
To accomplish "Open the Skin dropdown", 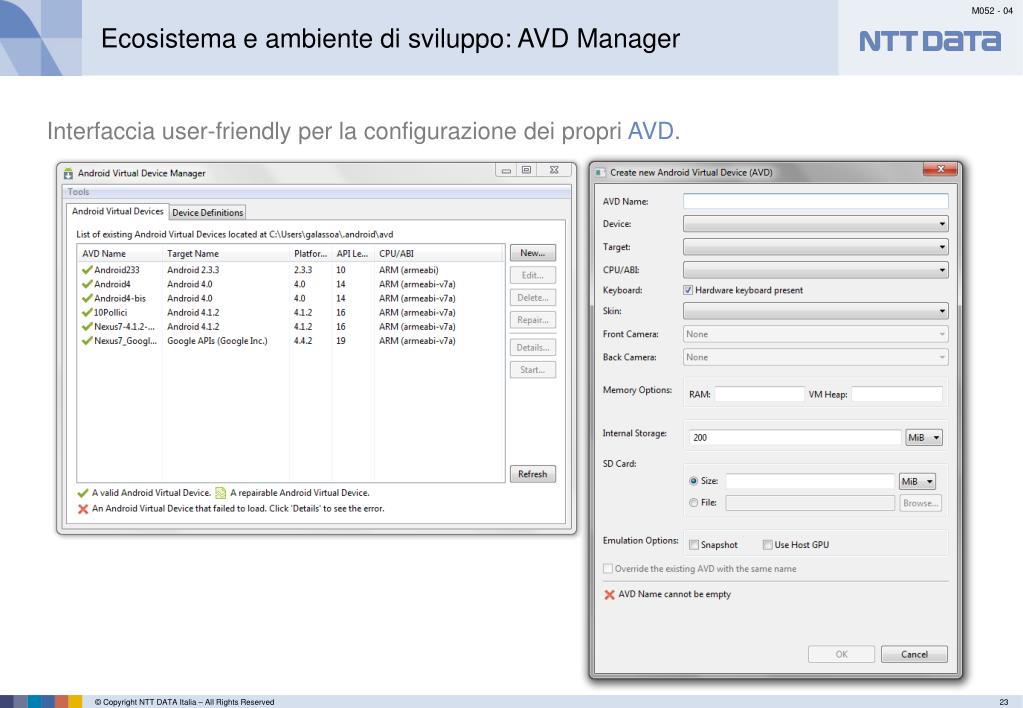I will tap(816, 311).
